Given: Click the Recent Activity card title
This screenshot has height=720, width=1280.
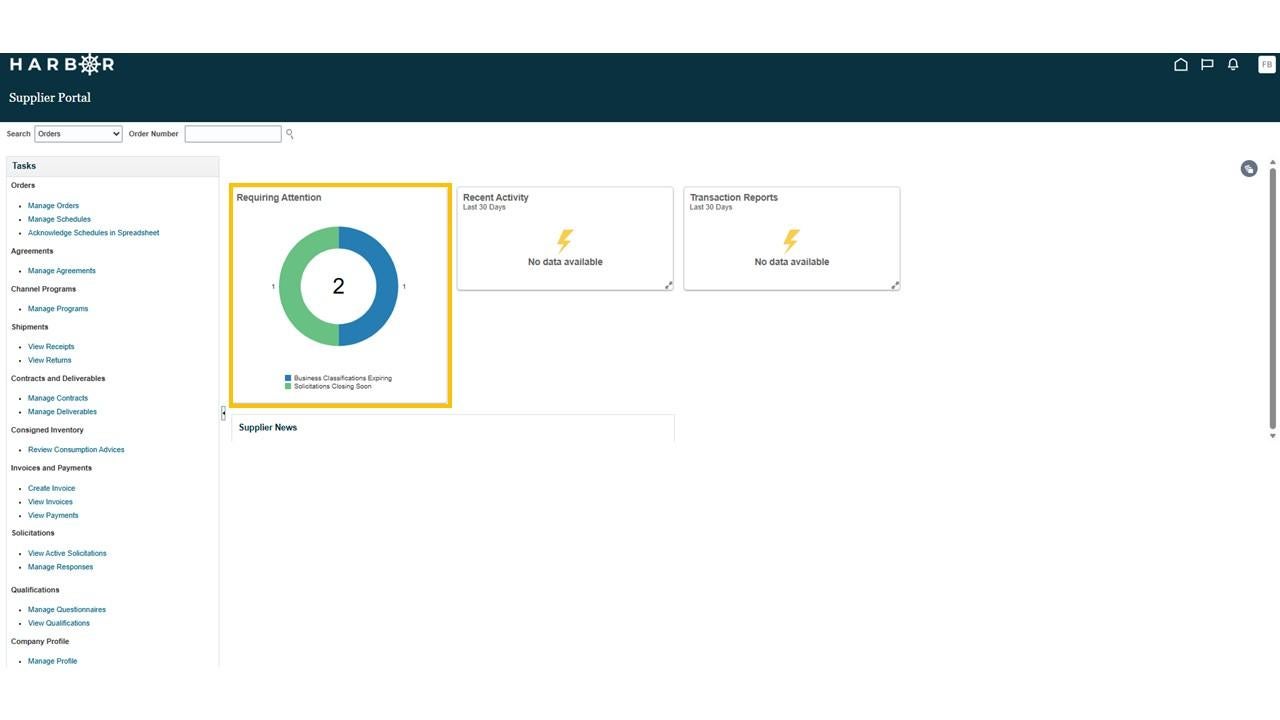Looking at the screenshot, I should 496,198.
